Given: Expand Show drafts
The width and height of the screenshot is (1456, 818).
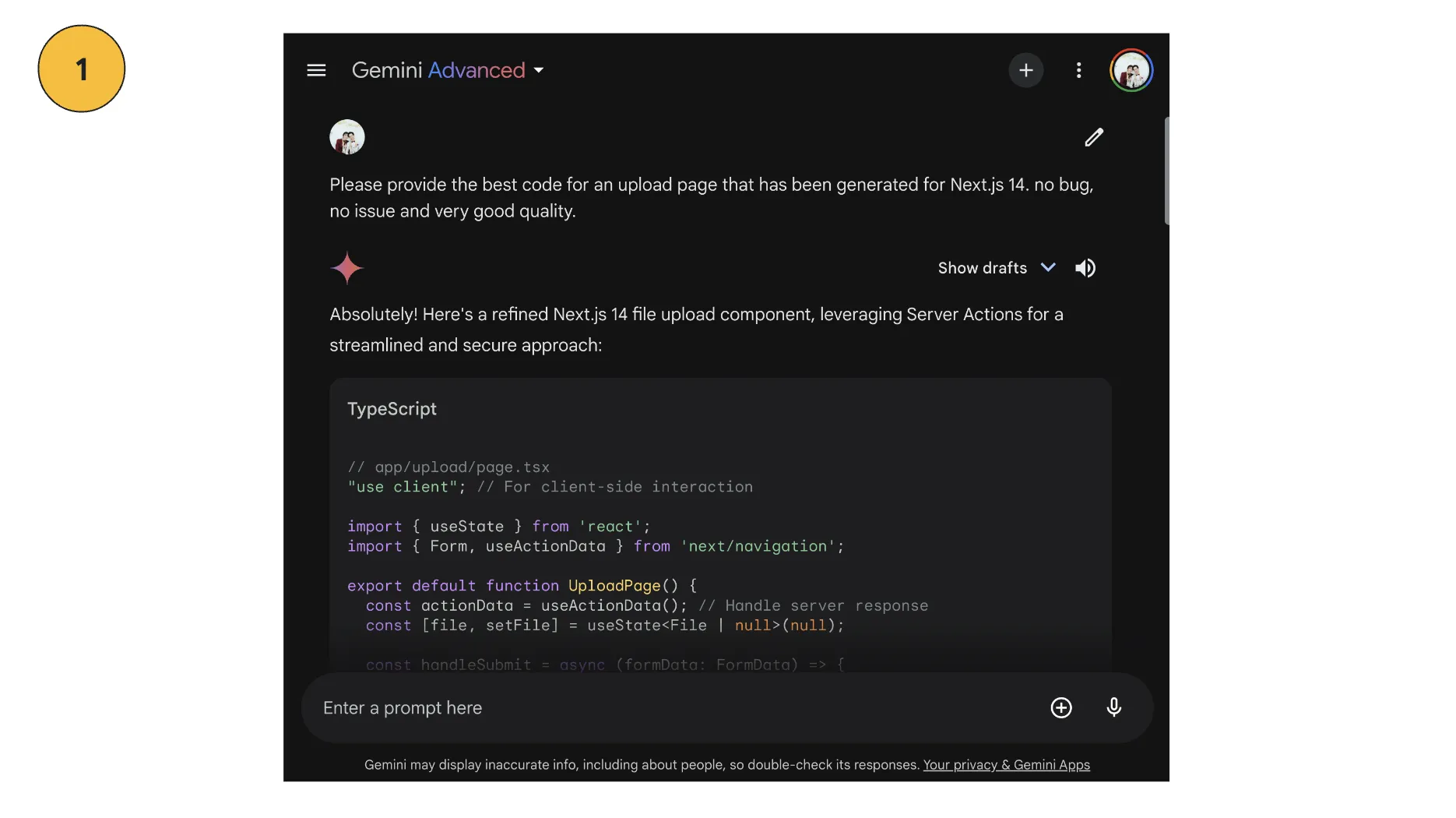Looking at the screenshot, I should point(997,268).
